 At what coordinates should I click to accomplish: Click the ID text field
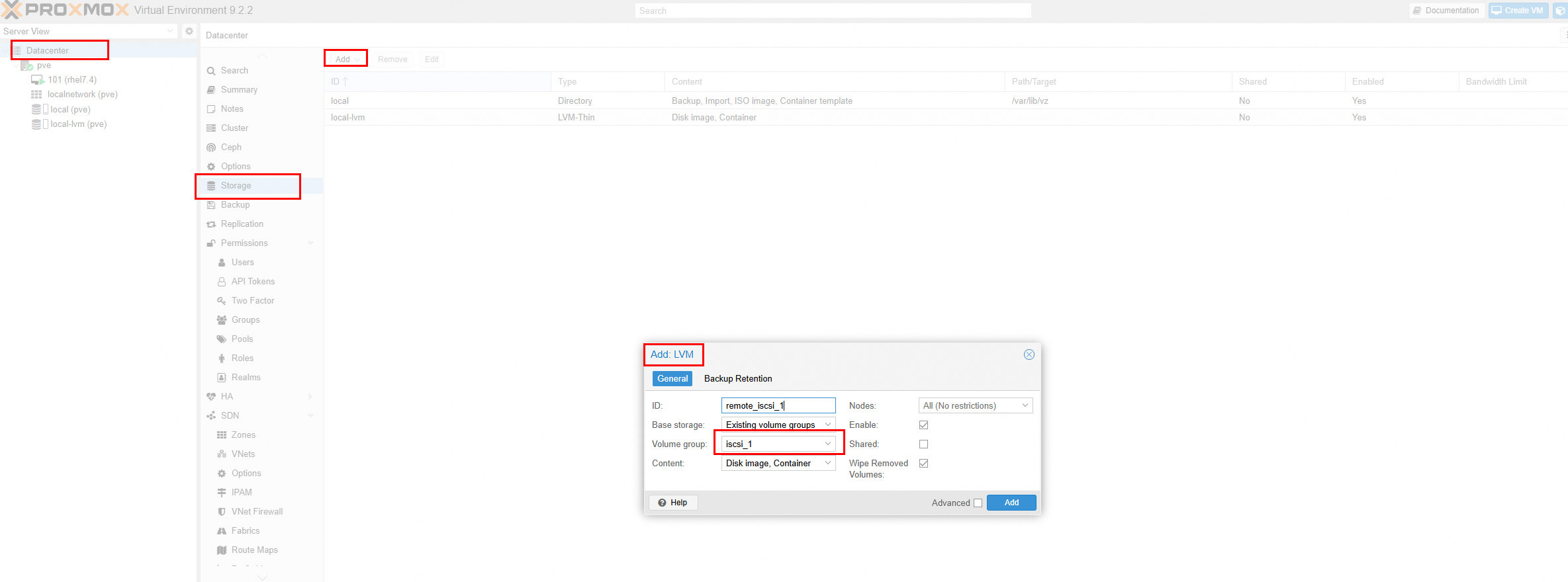coord(778,405)
